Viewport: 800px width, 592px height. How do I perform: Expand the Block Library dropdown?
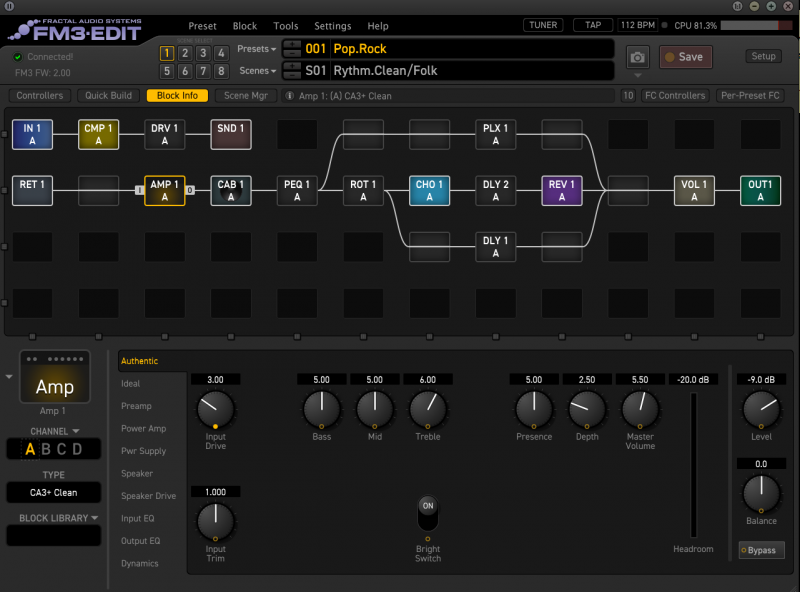click(x=59, y=518)
